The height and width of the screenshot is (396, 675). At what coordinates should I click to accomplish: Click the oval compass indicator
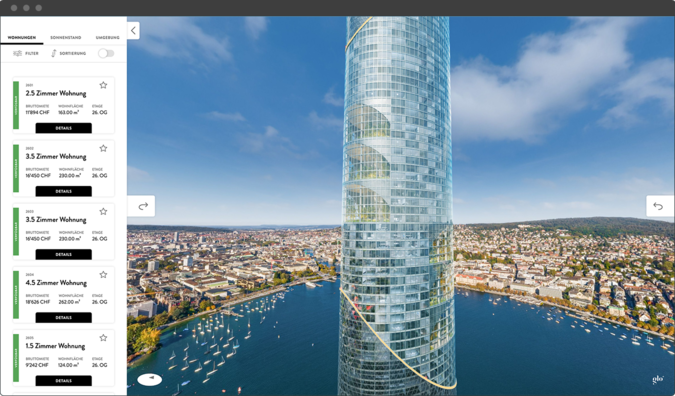coord(150,379)
